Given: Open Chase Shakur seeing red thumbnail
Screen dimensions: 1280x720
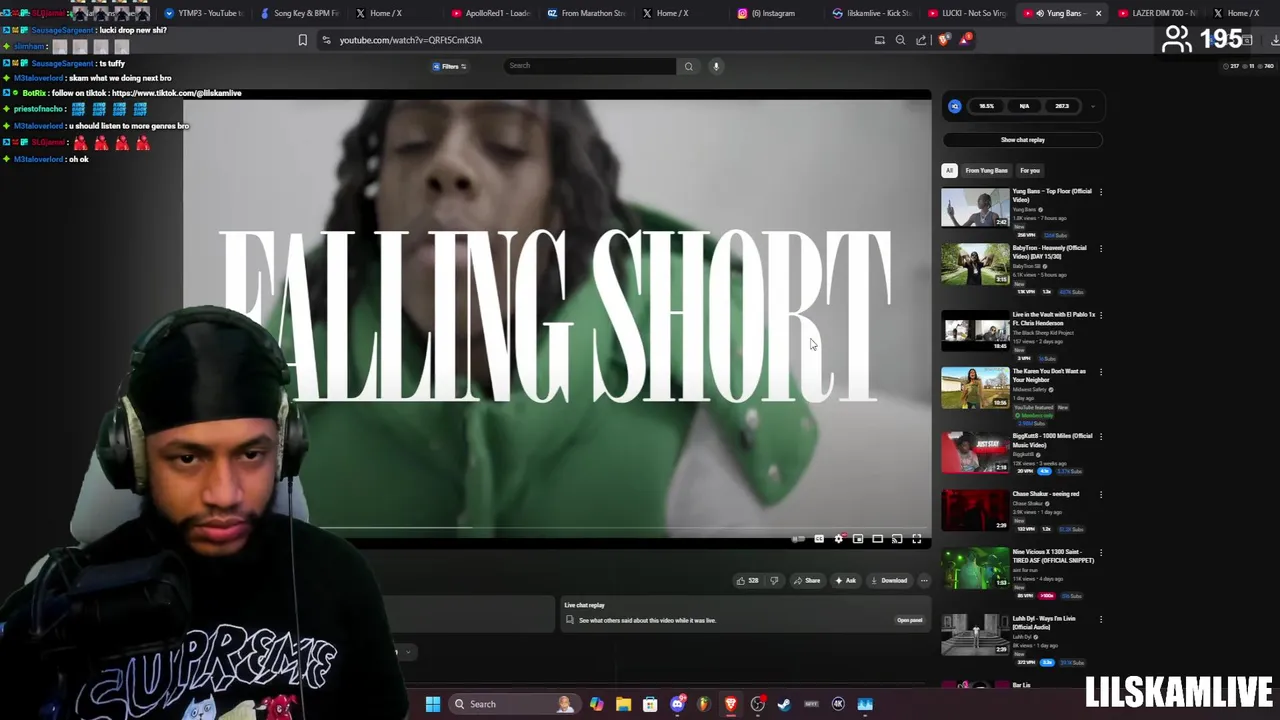Looking at the screenshot, I should pos(975,510).
